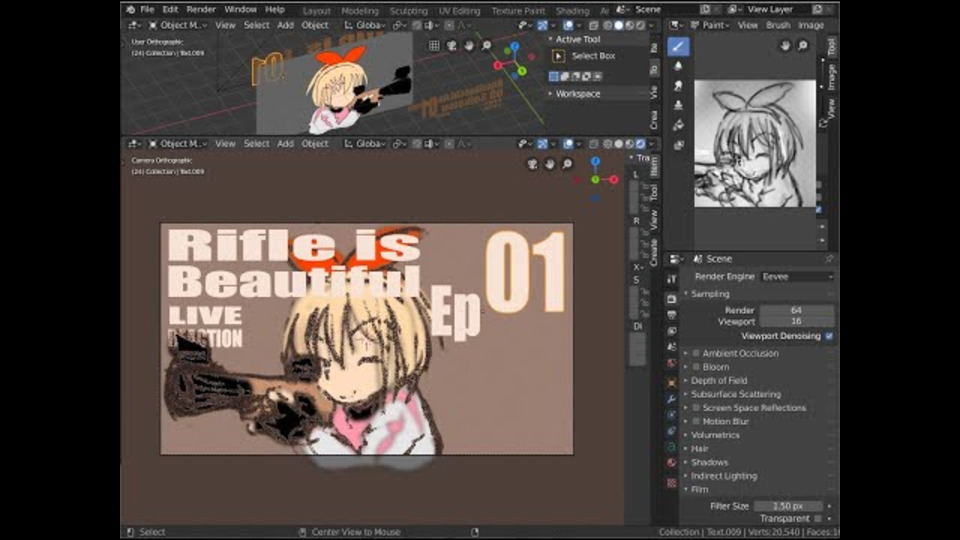Switch to the Modeling workspace tab
Screen dimensions: 960x540
tap(359, 10)
